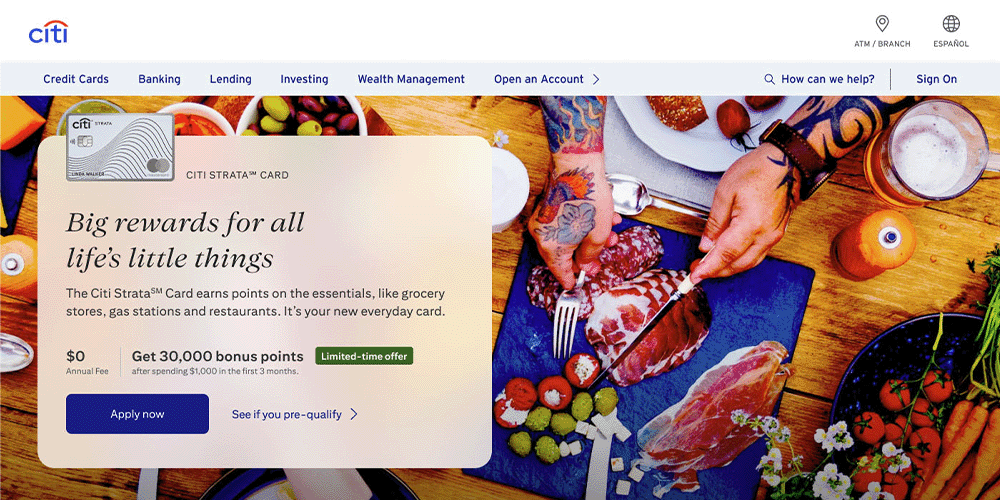This screenshot has width=1000, height=500.
Task: Click the chevron beside Open an Account
Action: [596, 80]
